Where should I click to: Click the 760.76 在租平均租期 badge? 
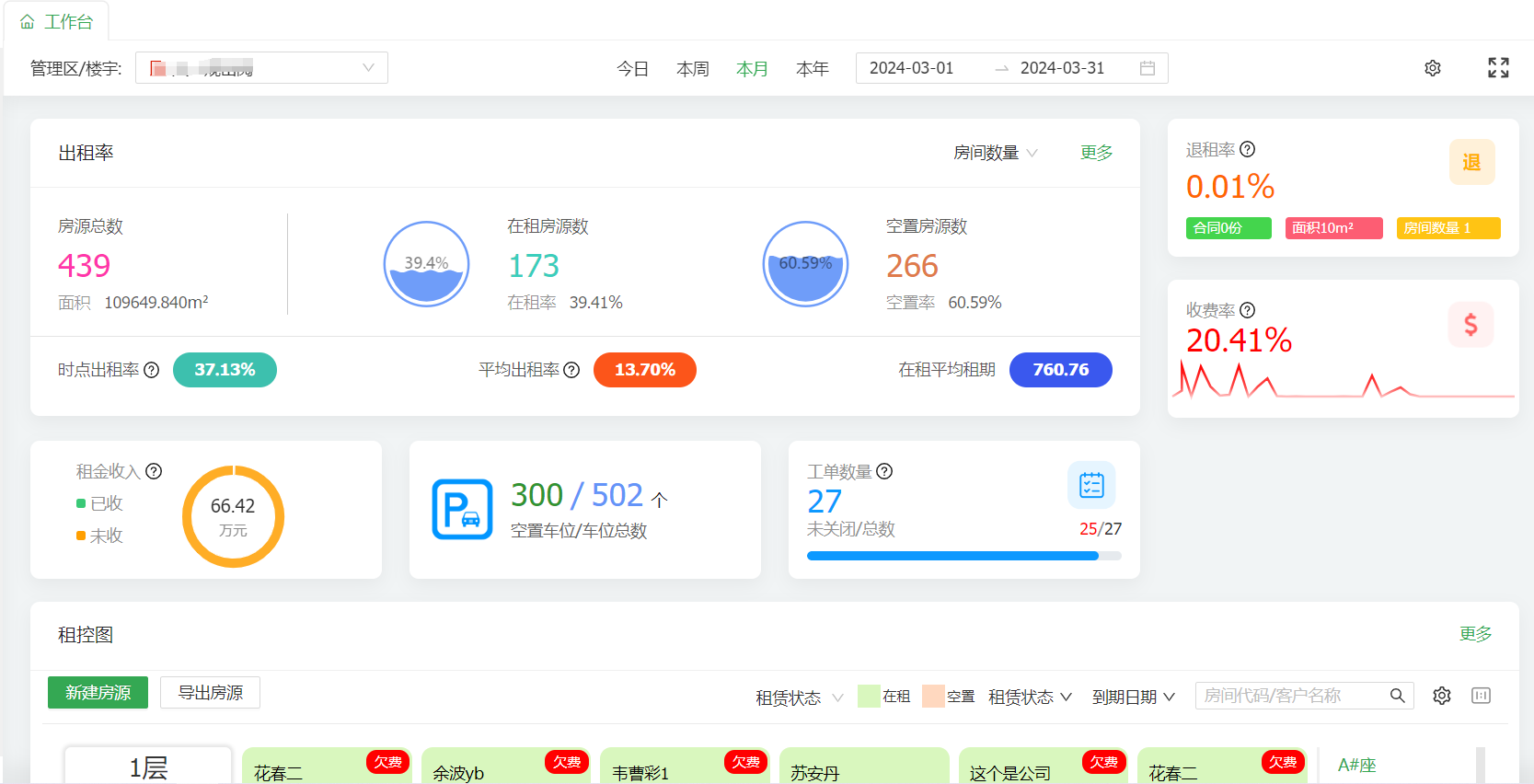coord(1061,370)
